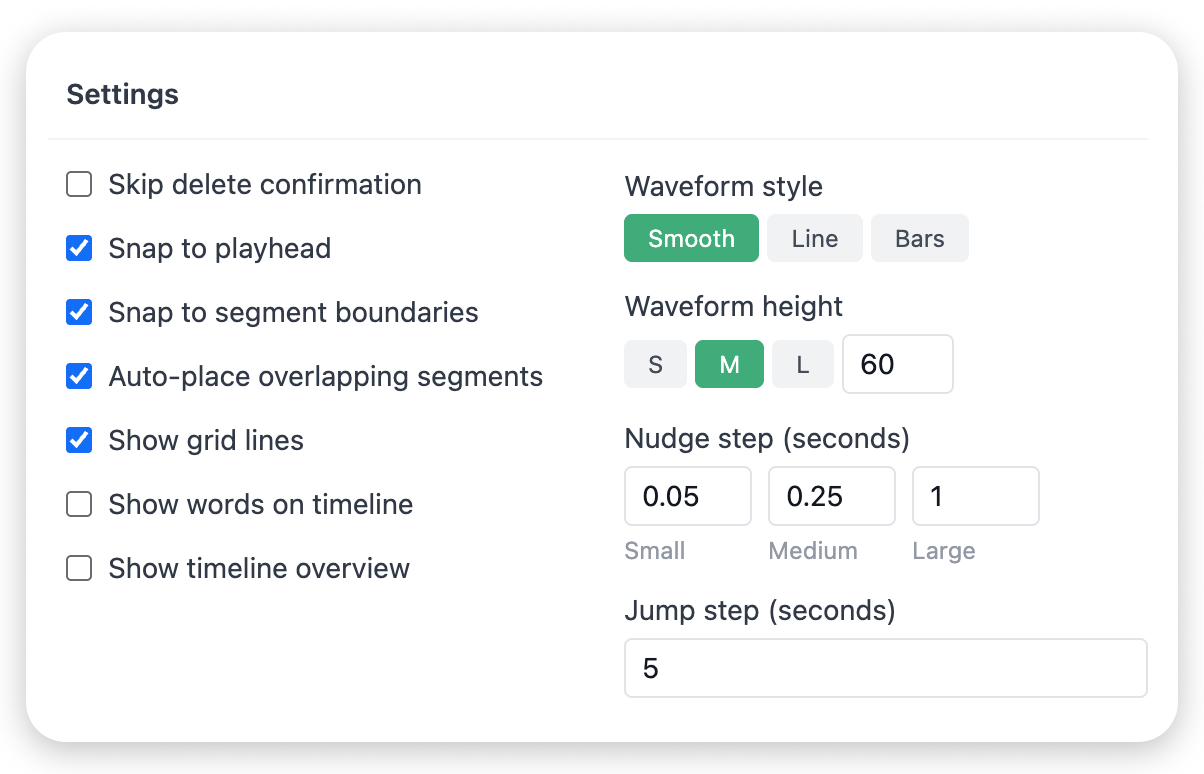The height and width of the screenshot is (774, 1204).
Task: Choose Bars waveform style
Action: click(919, 239)
